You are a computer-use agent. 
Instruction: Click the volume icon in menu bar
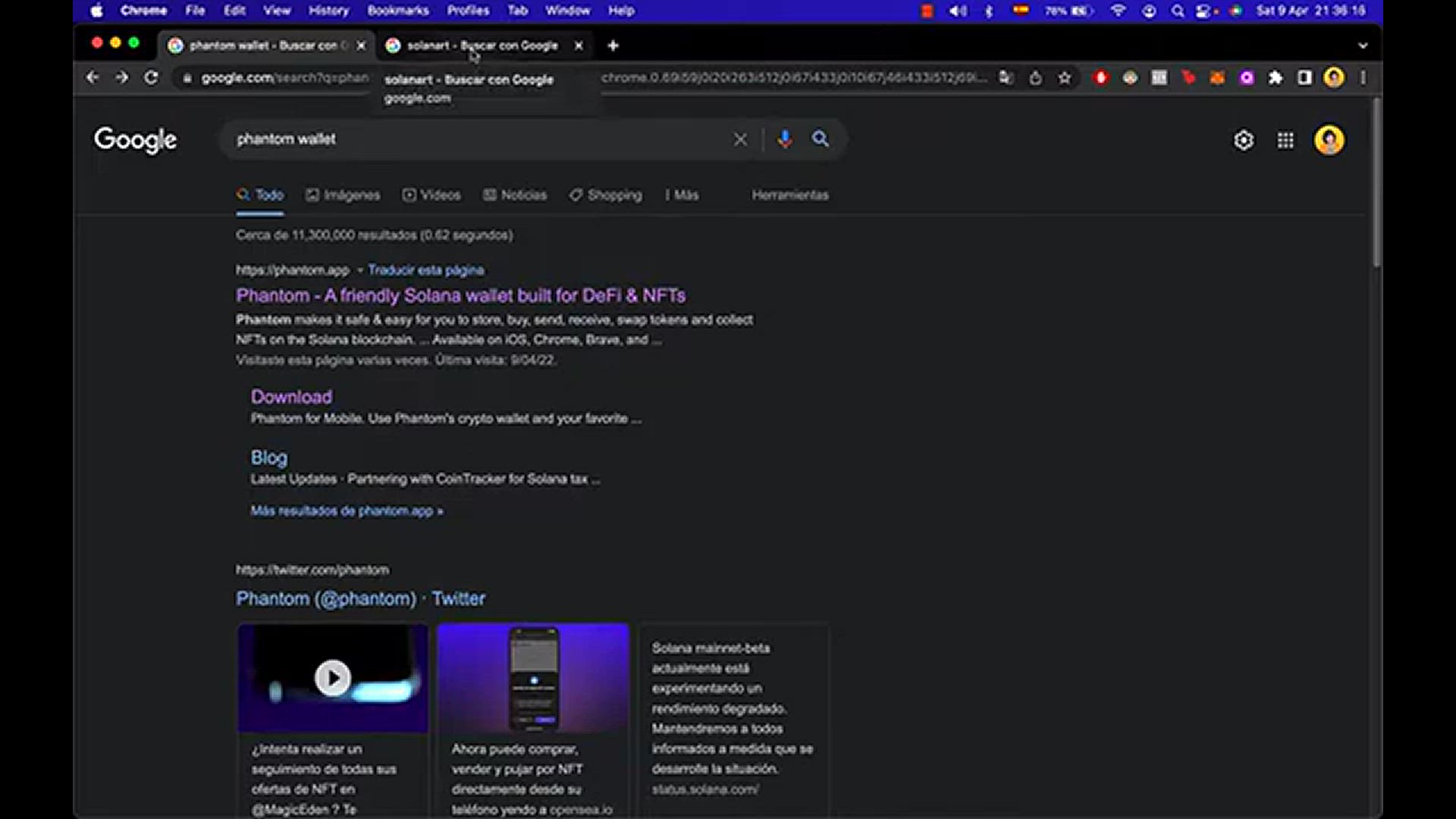coord(958,11)
